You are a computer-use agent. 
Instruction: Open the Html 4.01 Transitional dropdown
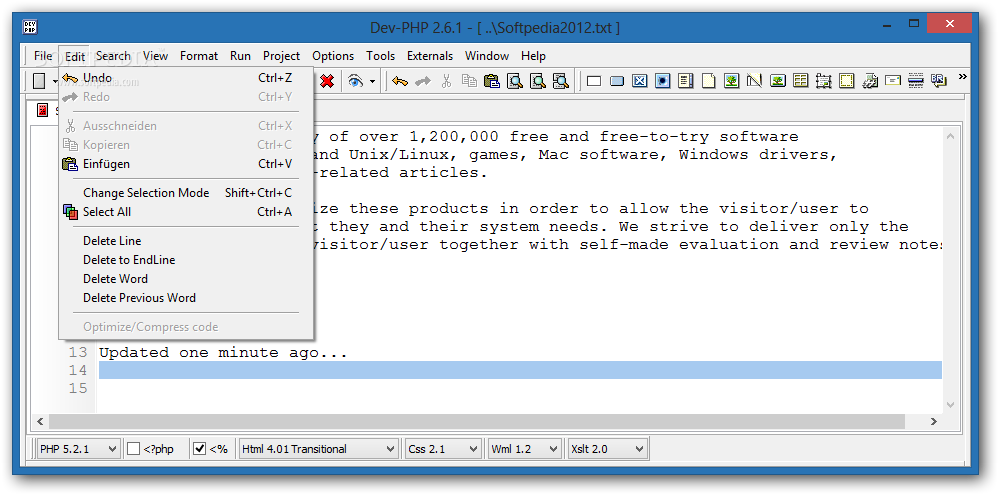point(319,448)
